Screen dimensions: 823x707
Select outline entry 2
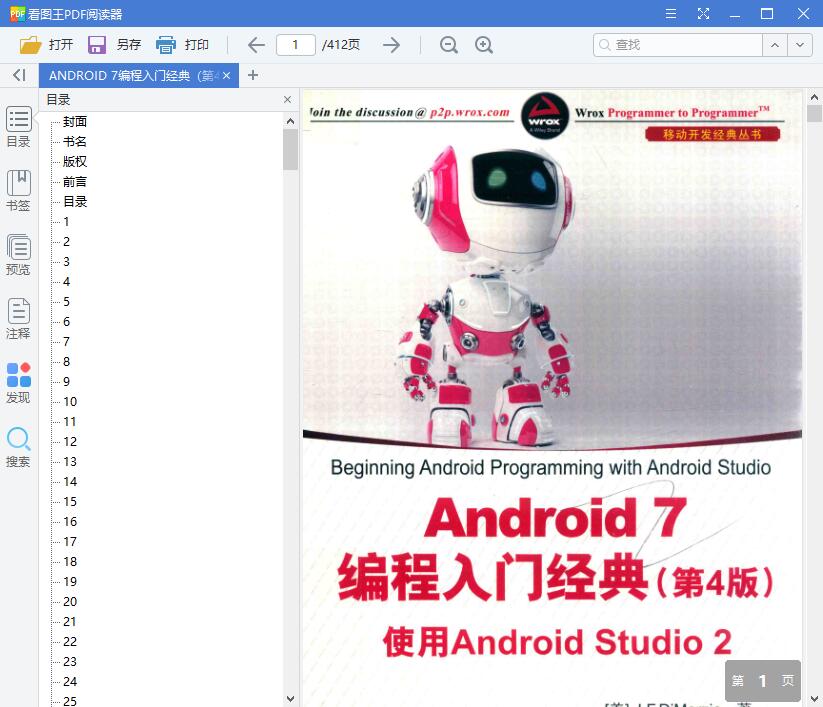[66, 241]
